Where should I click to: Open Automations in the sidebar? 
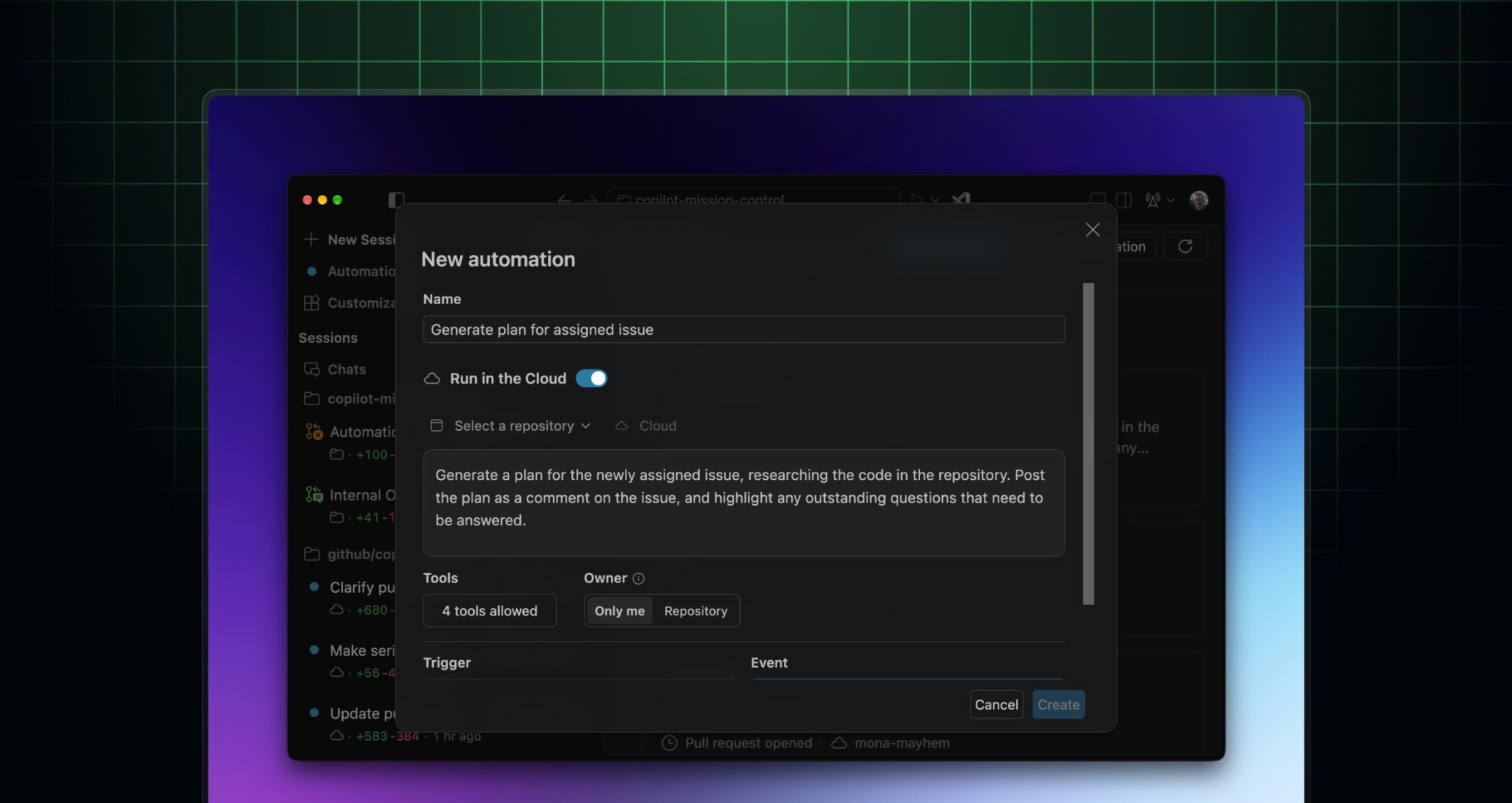(x=349, y=271)
